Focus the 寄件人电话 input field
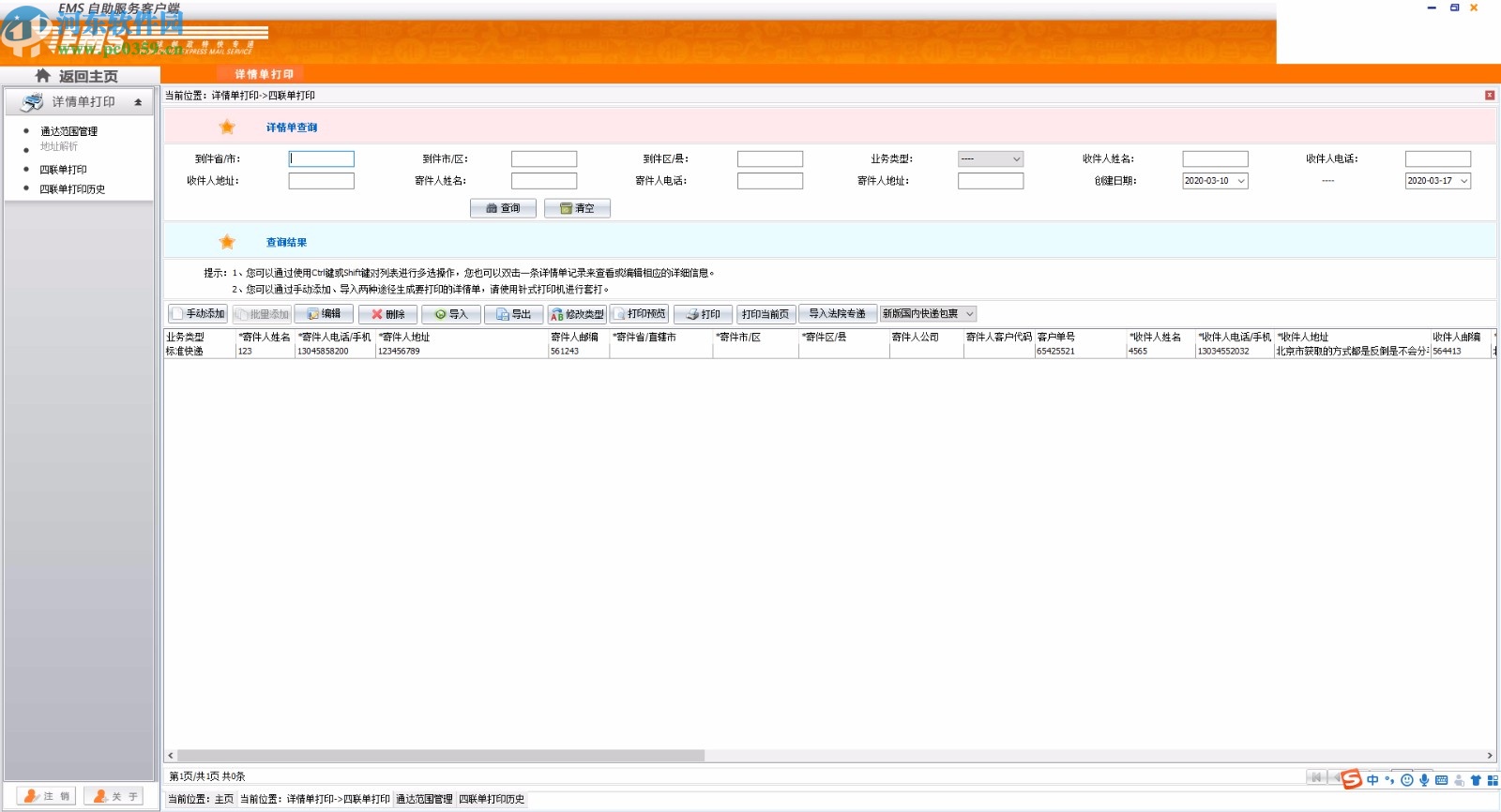 click(770, 181)
